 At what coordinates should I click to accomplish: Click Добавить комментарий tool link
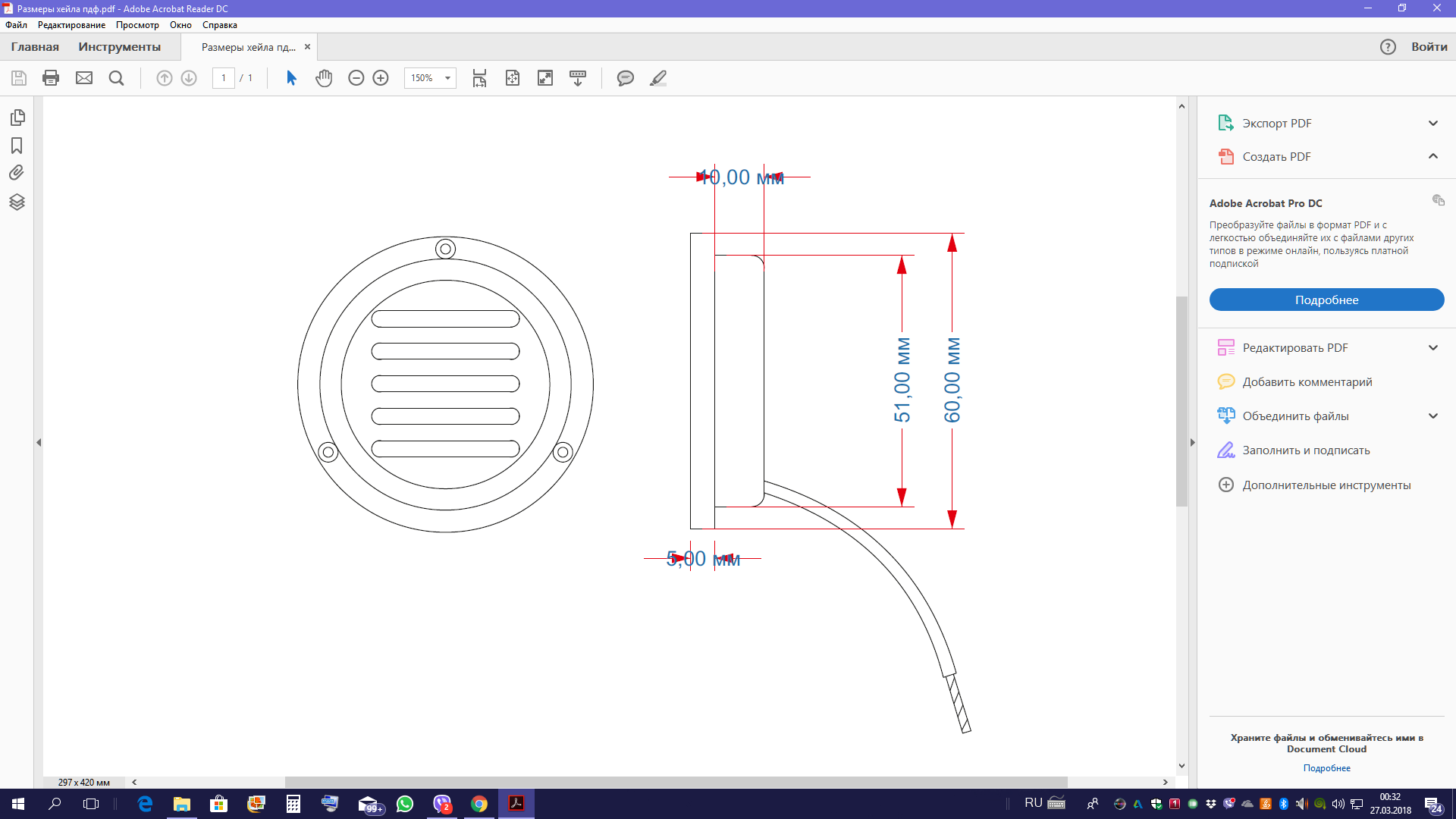[1307, 381]
